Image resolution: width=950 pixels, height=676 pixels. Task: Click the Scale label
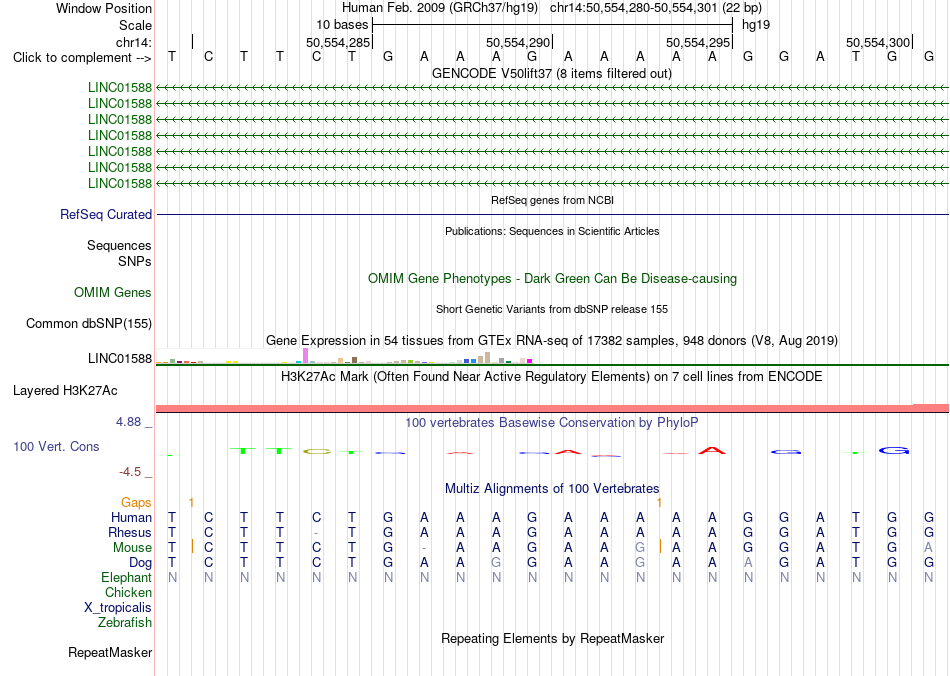pos(135,25)
